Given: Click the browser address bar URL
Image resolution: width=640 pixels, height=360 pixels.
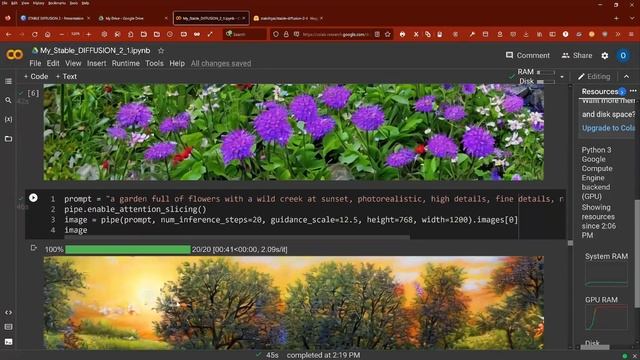Looking at the screenshot, I should coord(335,35).
